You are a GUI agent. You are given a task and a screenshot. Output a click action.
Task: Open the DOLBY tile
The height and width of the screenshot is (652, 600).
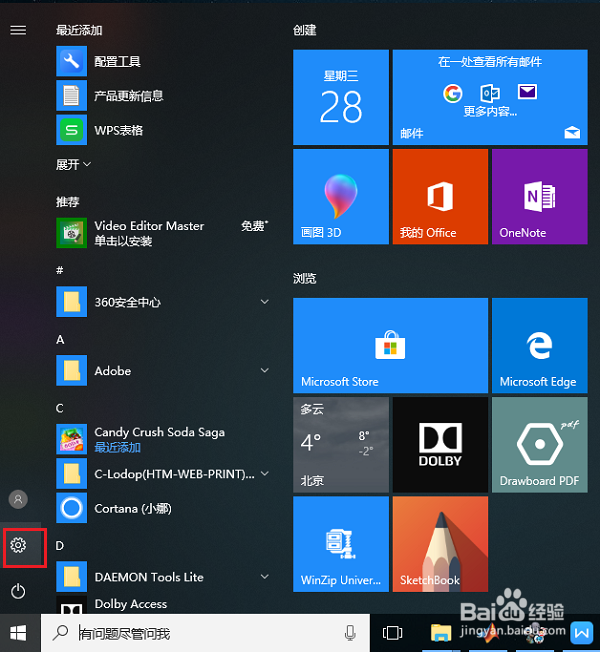440,445
